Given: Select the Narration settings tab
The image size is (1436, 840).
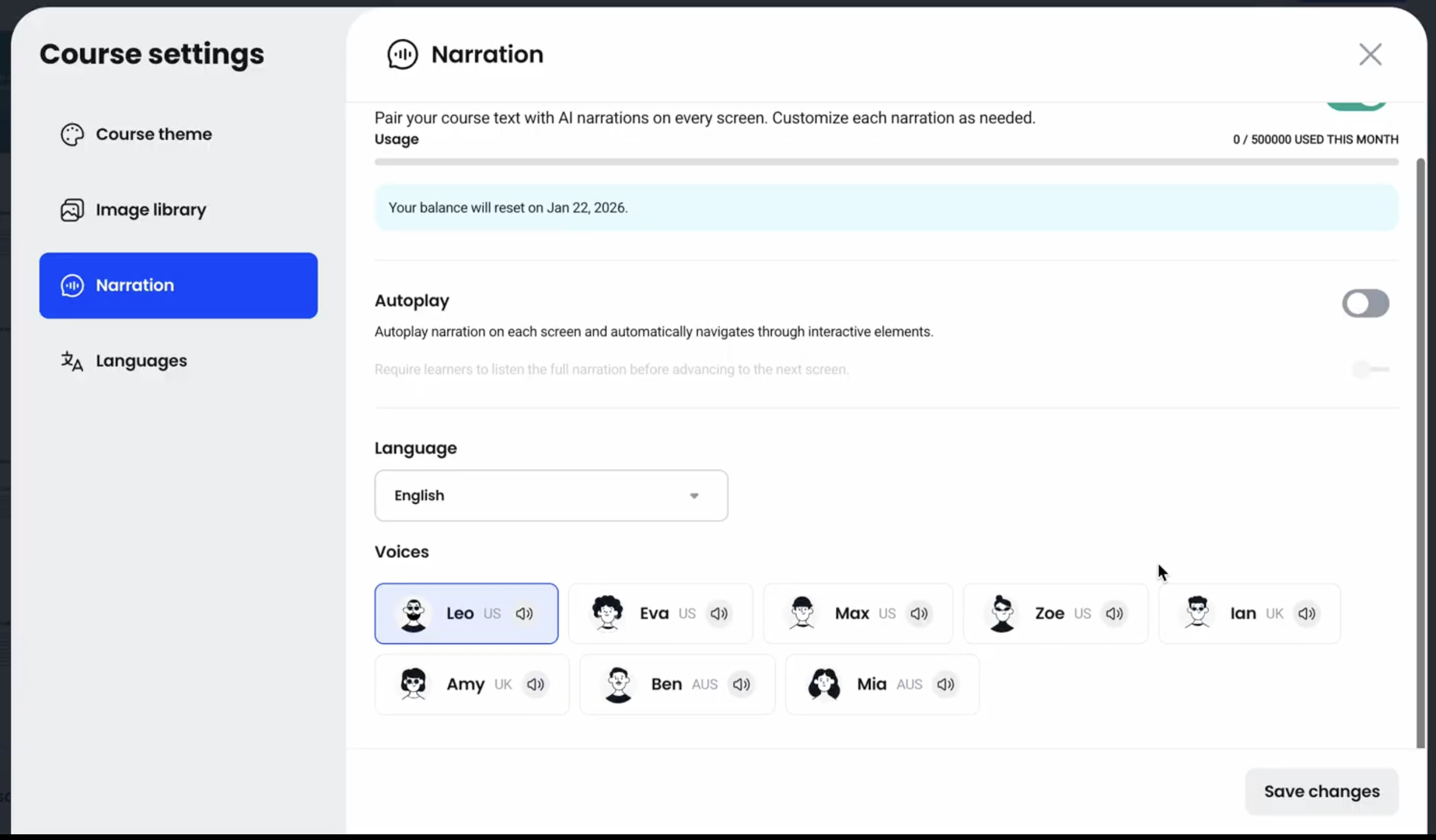Looking at the screenshot, I should coord(178,285).
